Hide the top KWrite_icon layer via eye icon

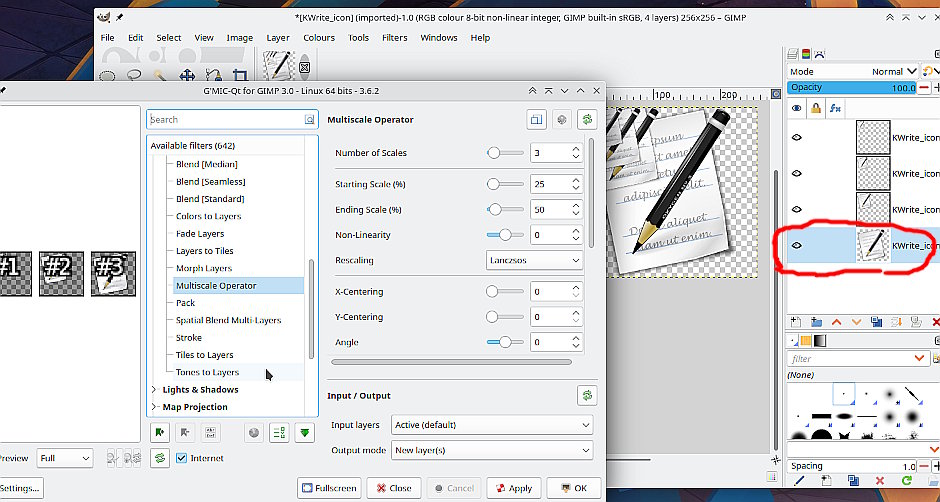tap(797, 138)
